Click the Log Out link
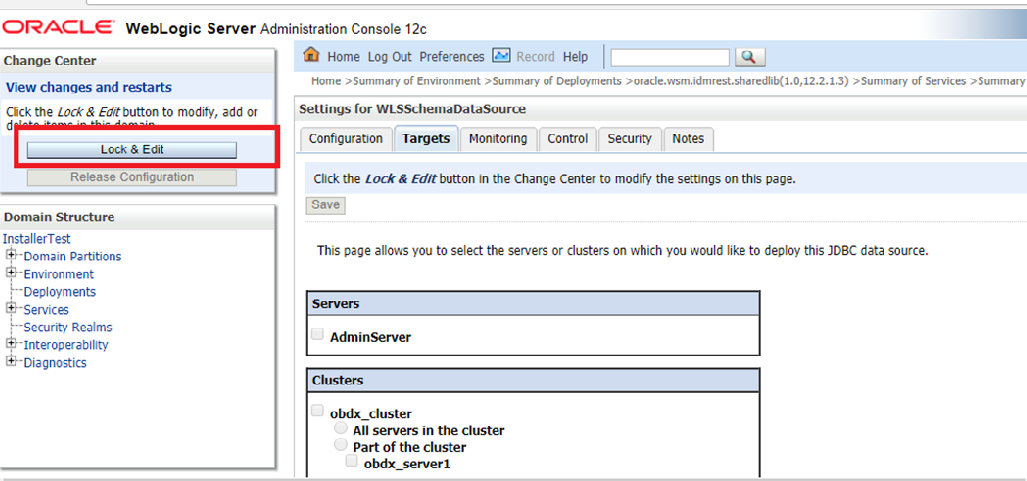 pyautogui.click(x=389, y=57)
